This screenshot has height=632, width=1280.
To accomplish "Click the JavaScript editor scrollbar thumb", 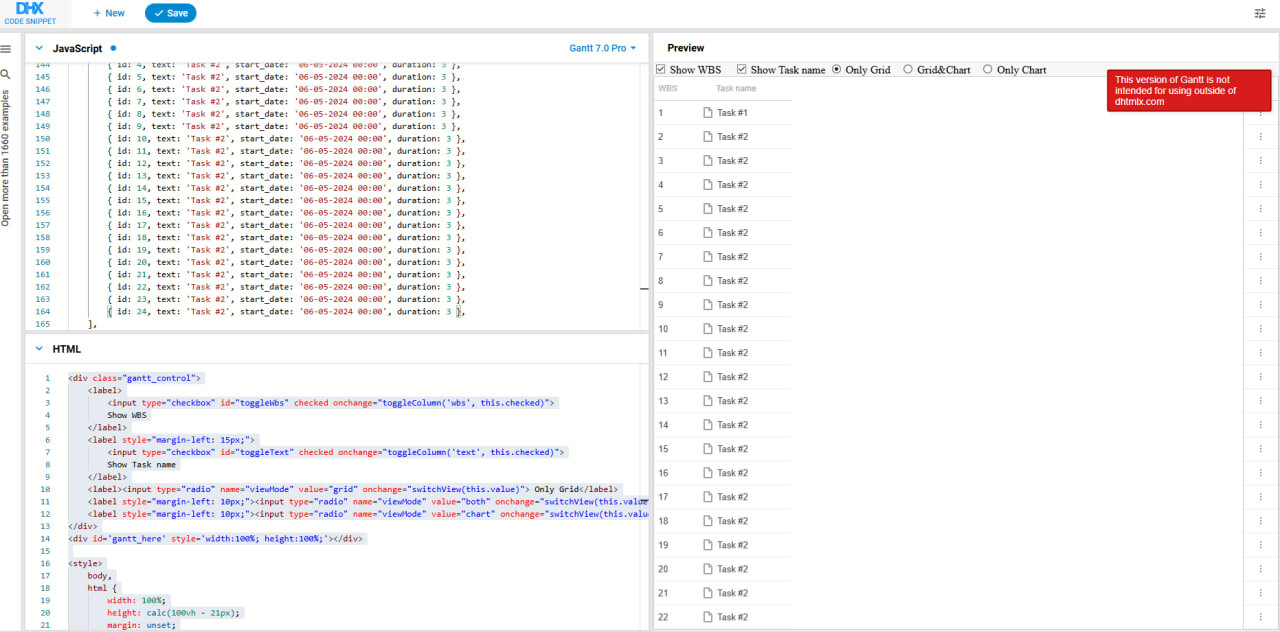I will click(x=644, y=287).
